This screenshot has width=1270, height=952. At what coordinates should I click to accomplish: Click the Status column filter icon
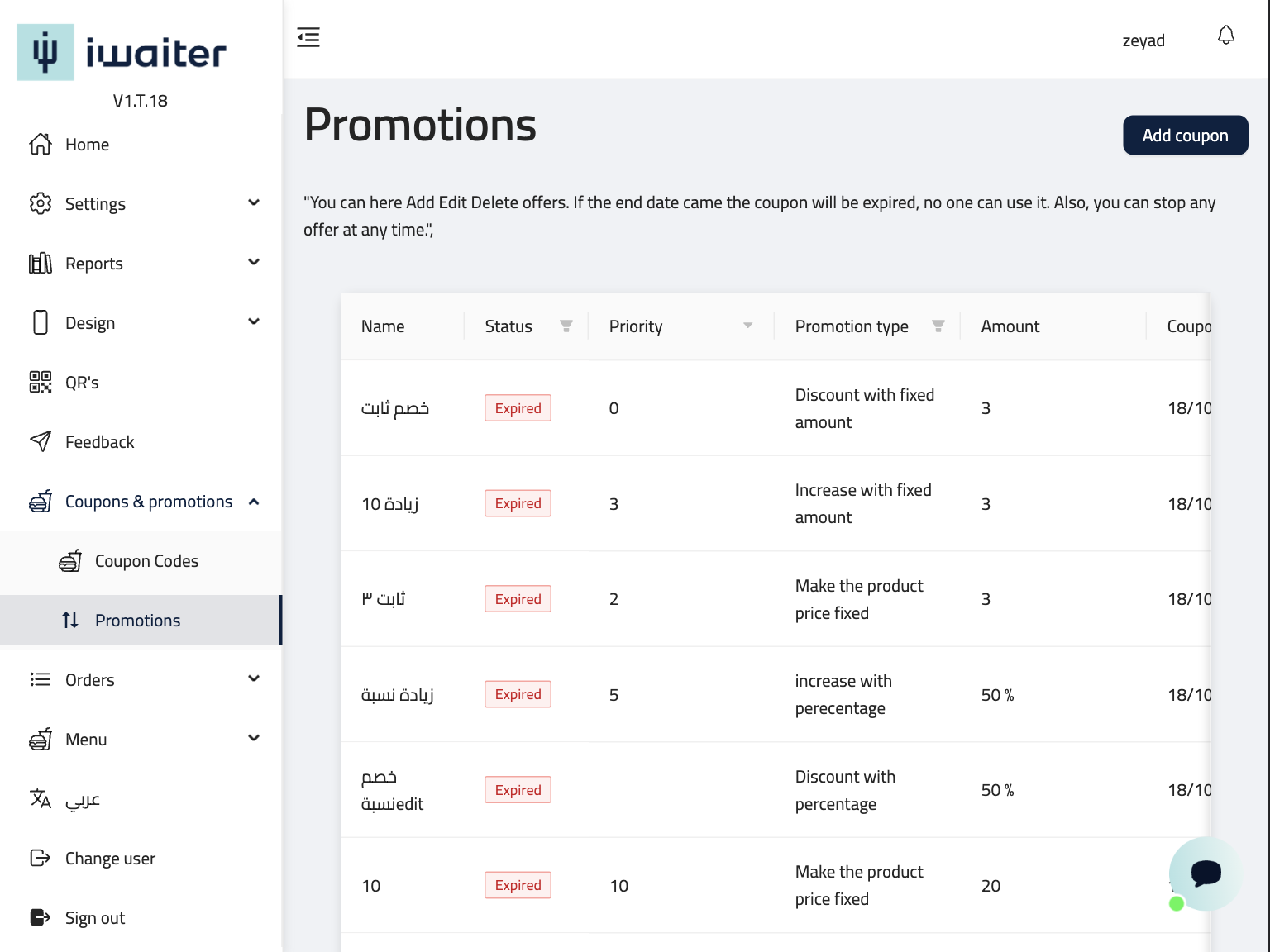[566, 326]
